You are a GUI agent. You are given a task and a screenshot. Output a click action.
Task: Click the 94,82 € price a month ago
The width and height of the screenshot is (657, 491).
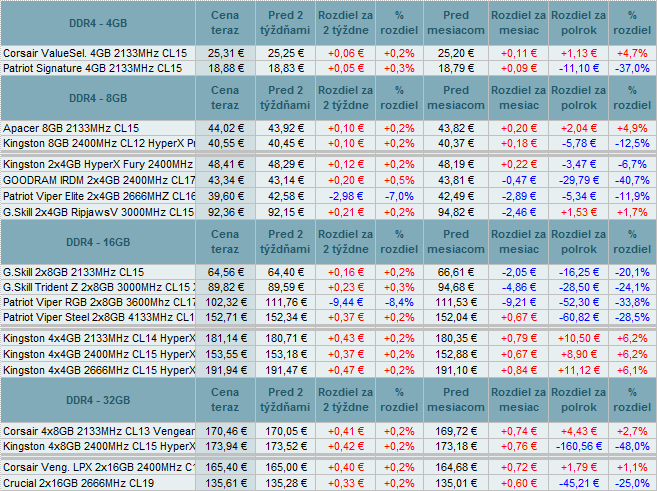[x=456, y=212]
